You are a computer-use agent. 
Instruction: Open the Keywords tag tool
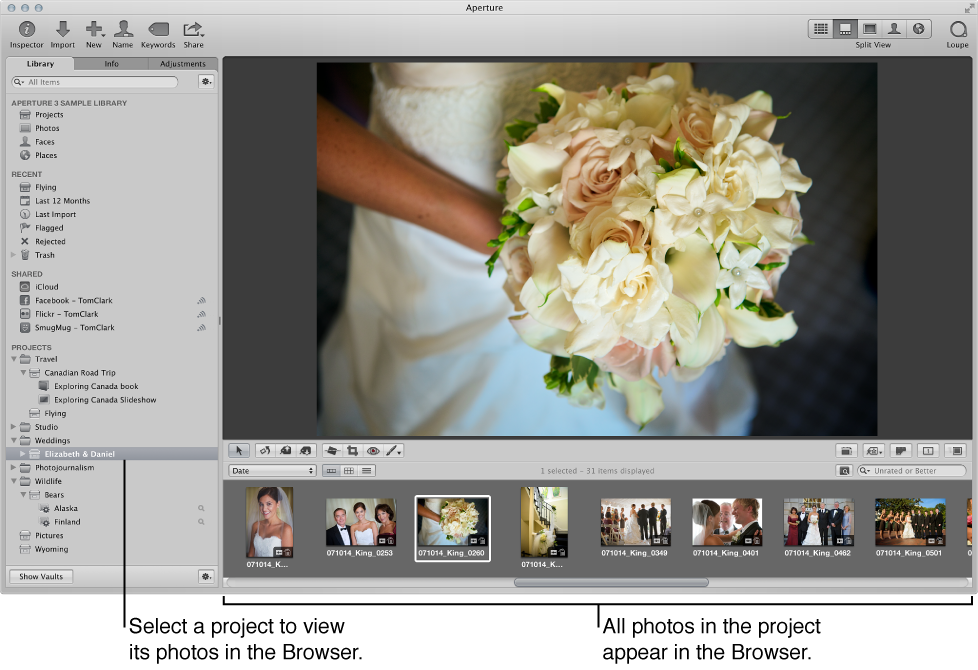(x=158, y=30)
